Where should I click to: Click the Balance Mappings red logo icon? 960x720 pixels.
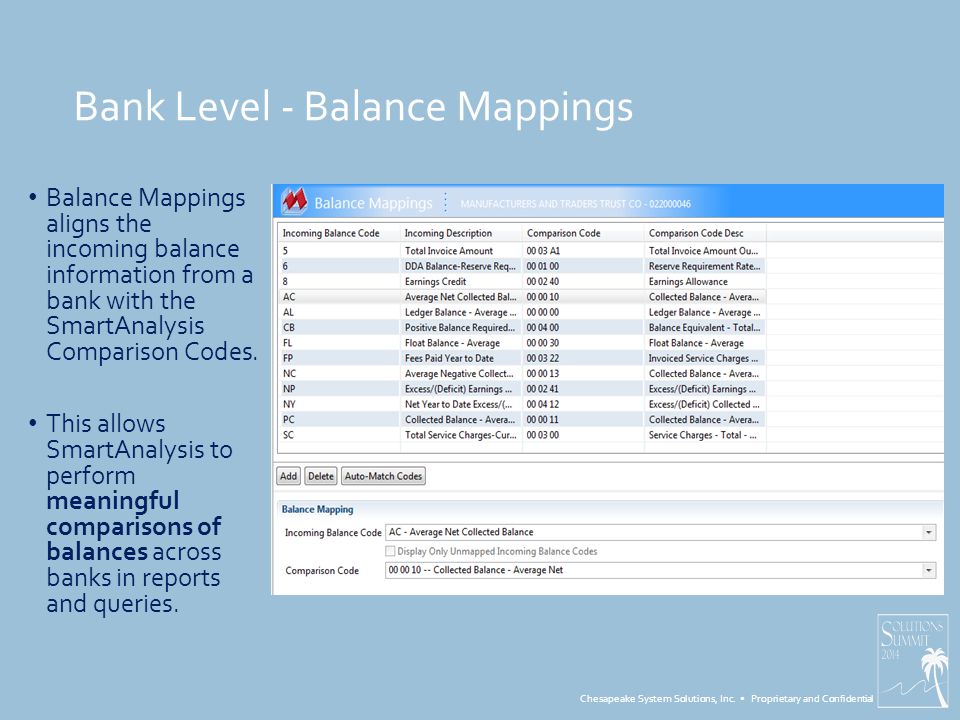(294, 201)
